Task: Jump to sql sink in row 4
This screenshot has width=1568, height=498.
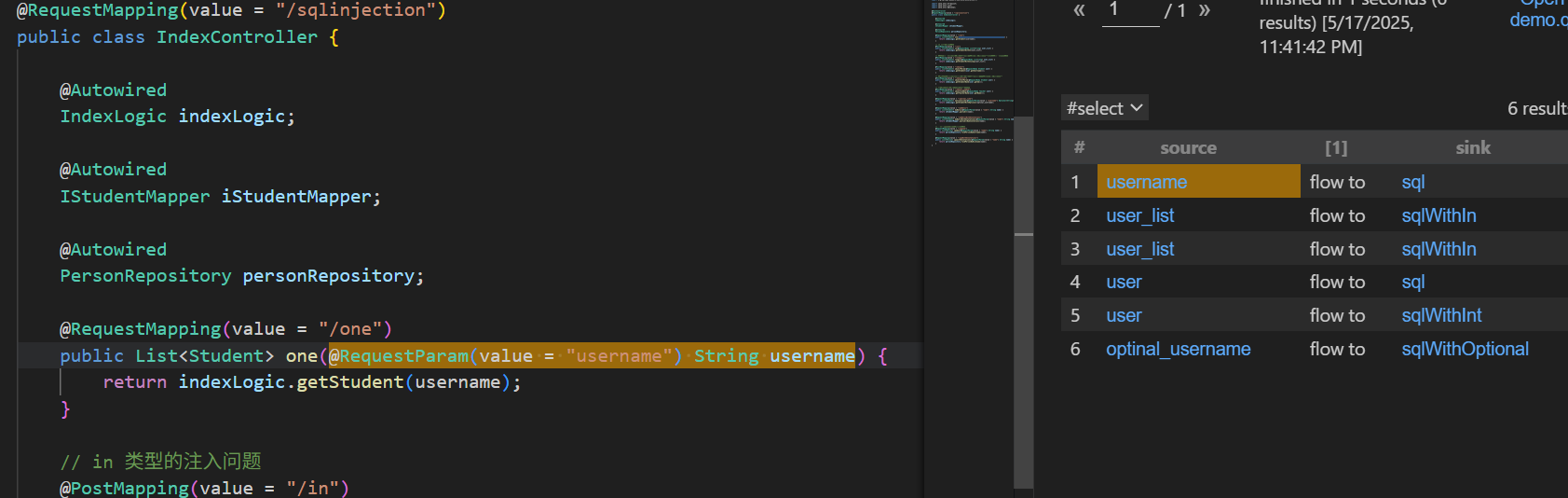Action: (x=1412, y=282)
